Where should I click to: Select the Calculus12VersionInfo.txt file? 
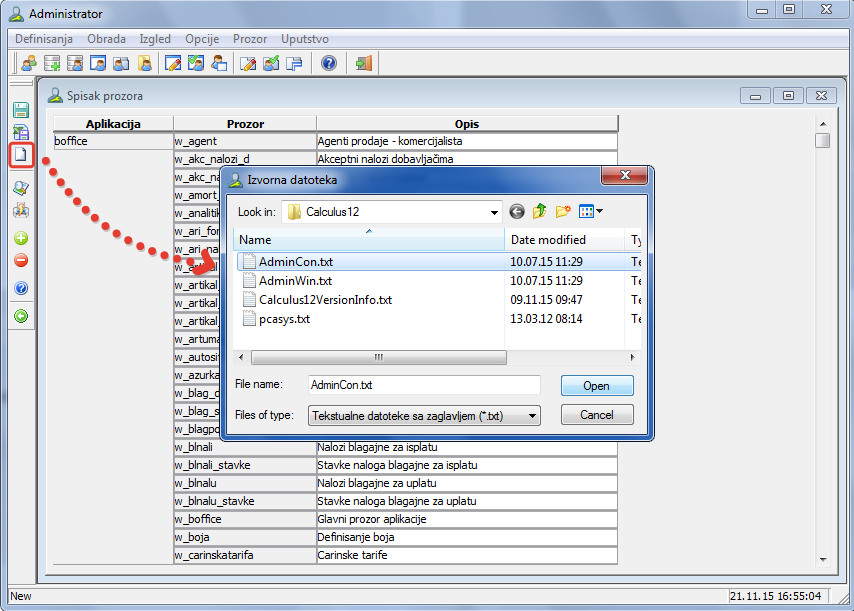325,300
